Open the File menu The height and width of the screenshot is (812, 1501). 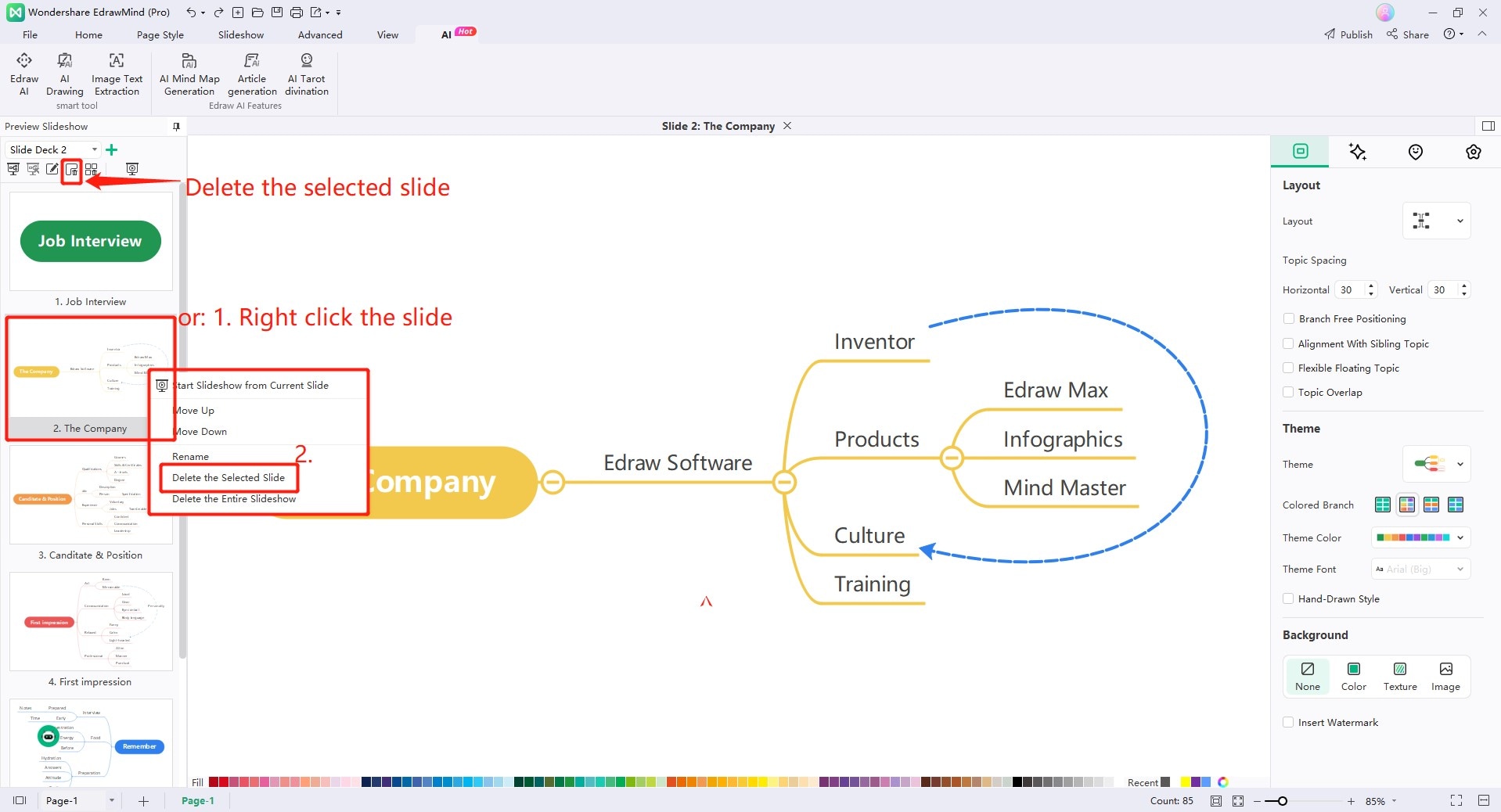(x=31, y=34)
